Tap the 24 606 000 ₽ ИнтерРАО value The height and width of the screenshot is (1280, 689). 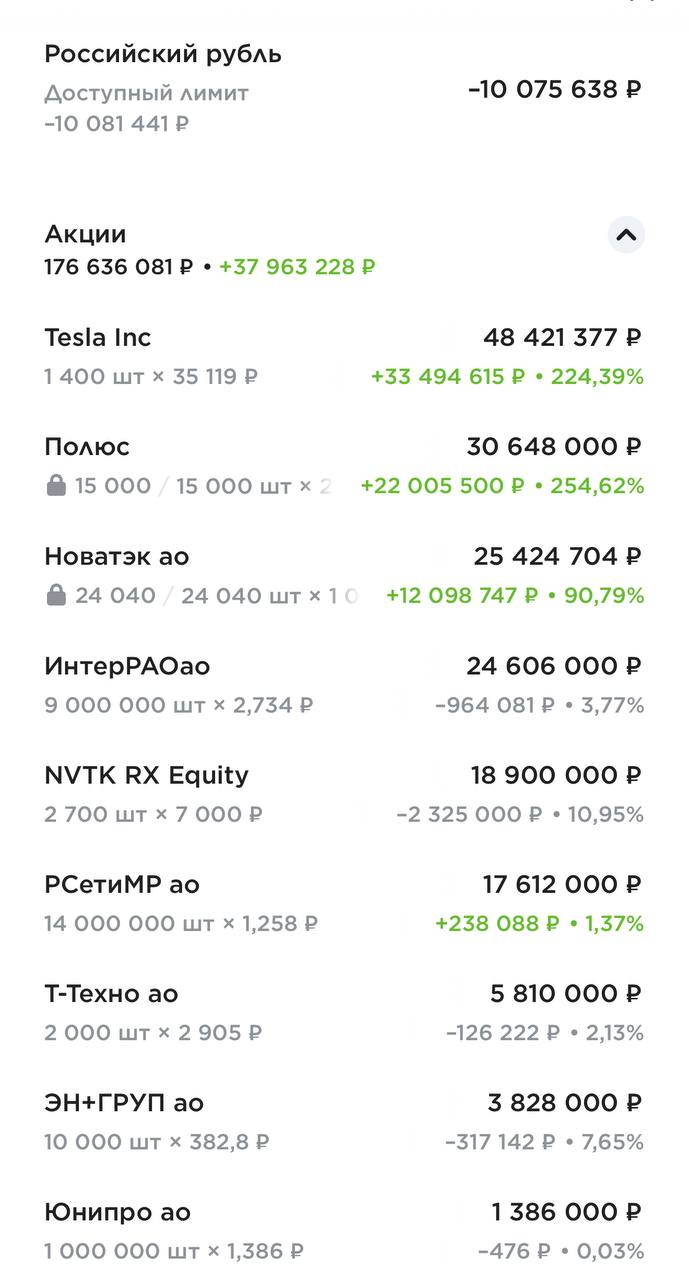tap(553, 666)
